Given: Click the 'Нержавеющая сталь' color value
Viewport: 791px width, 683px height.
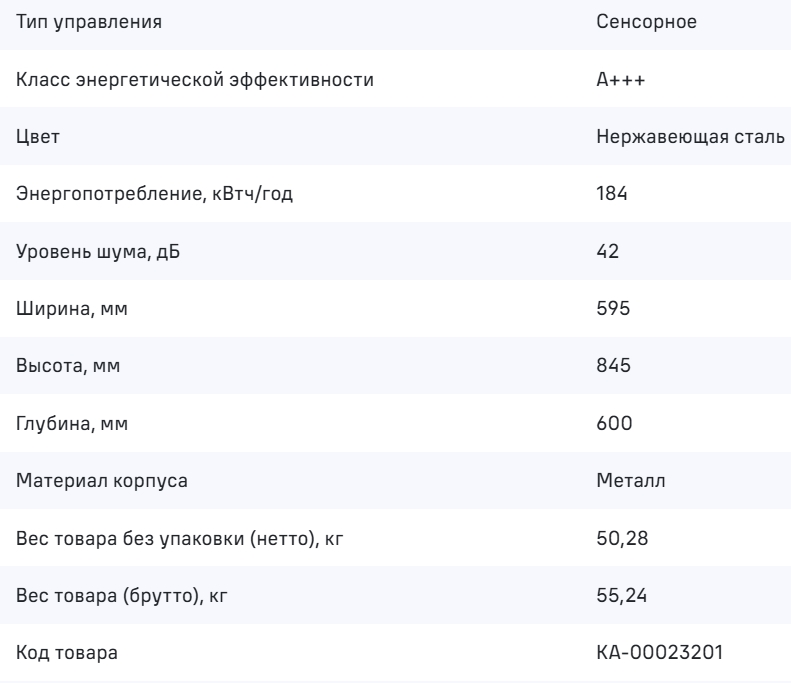Looking at the screenshot, I should 689,137.
